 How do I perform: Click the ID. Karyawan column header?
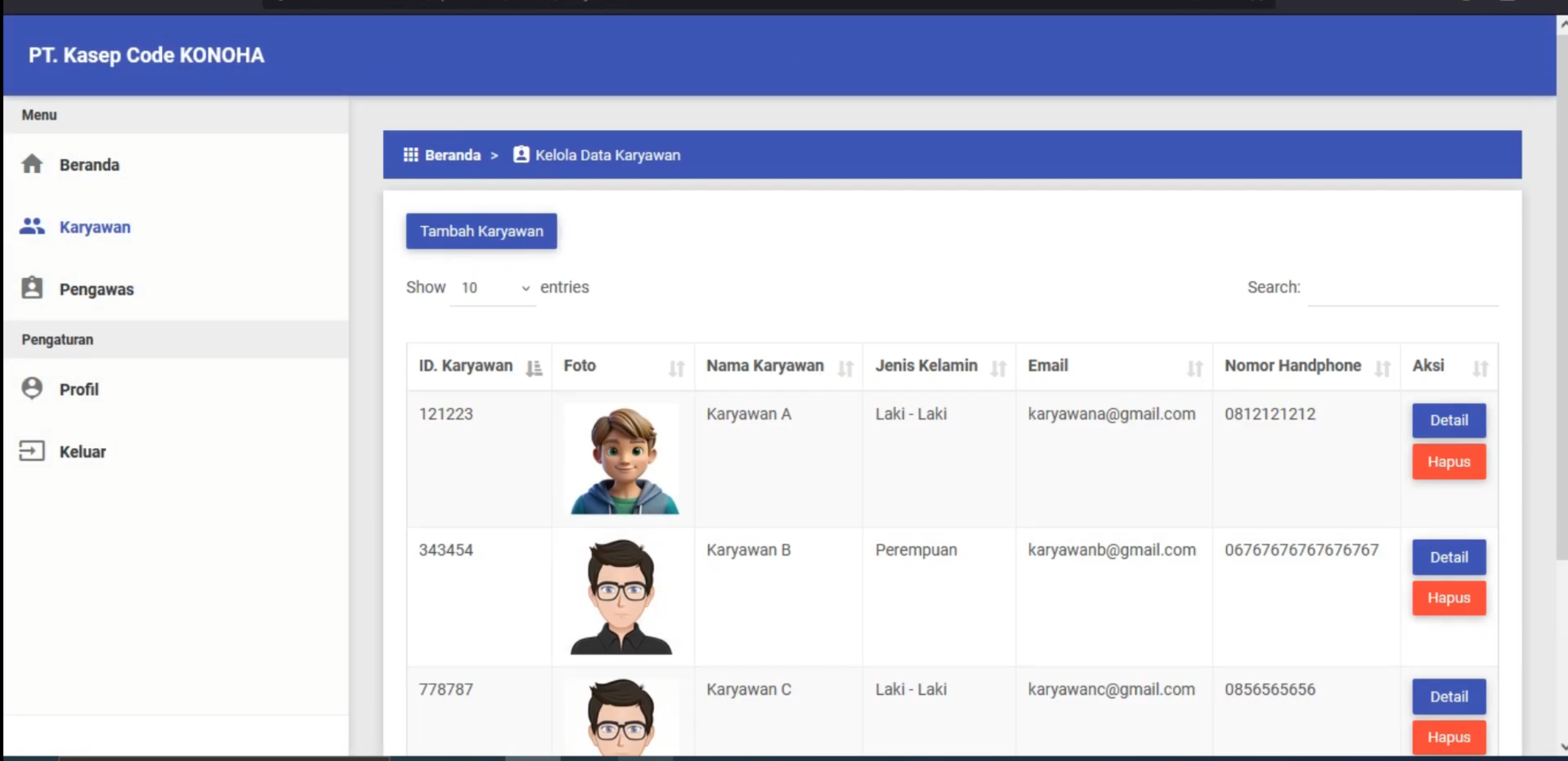click(x=479, y=366)
